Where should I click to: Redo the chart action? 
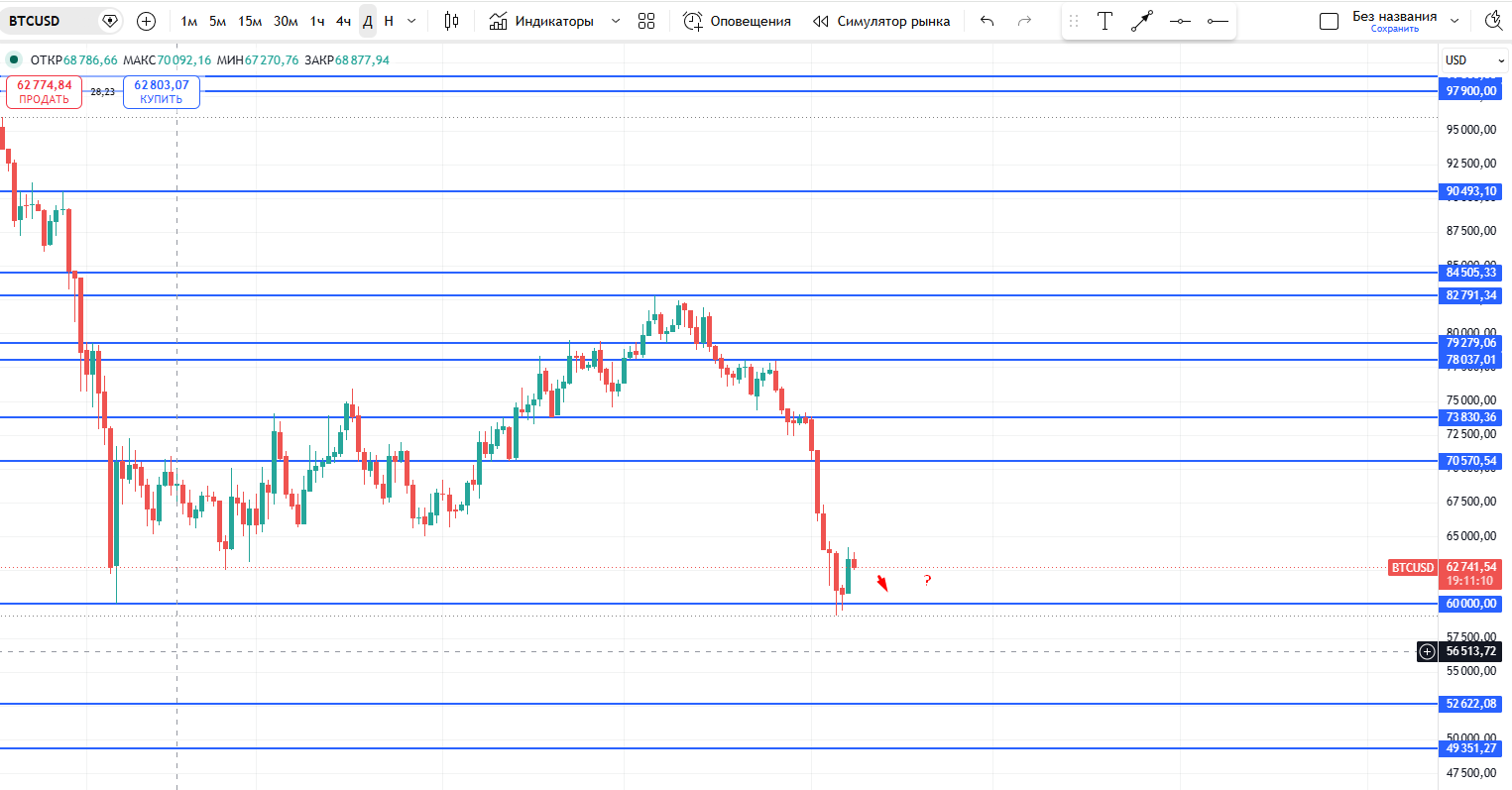pos(1025,21)
